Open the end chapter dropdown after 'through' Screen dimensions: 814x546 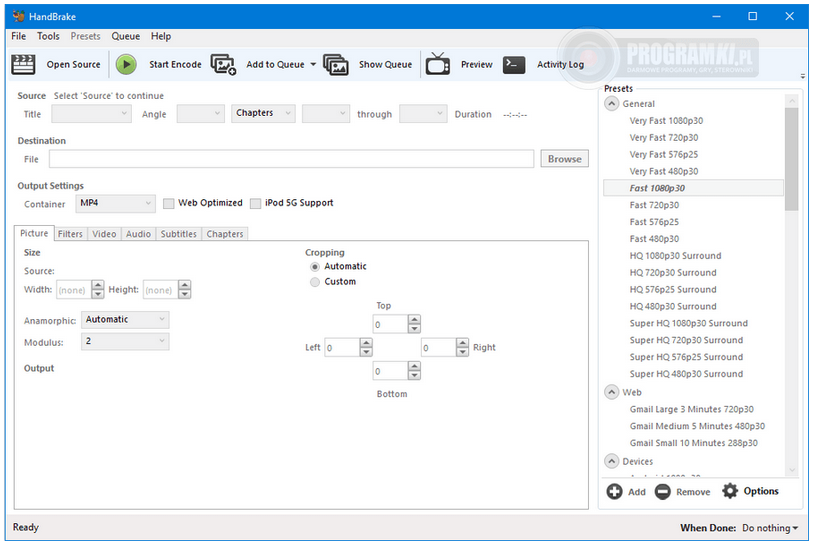[x=423, y=113]
